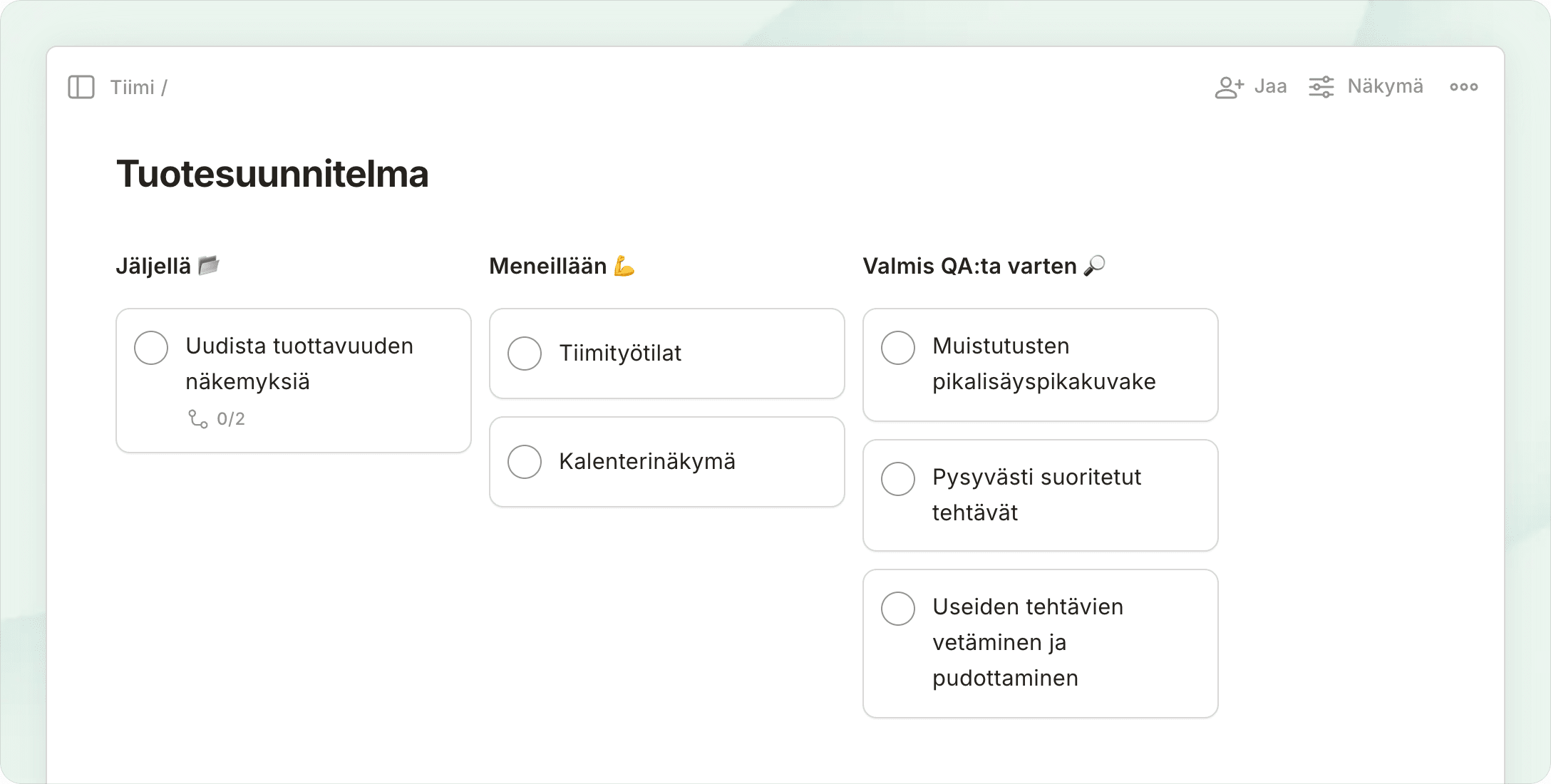The height and width of the screenshot is (784, 1551).
Task: Open the three-dot more options menu
Action: coord(1463,87)
